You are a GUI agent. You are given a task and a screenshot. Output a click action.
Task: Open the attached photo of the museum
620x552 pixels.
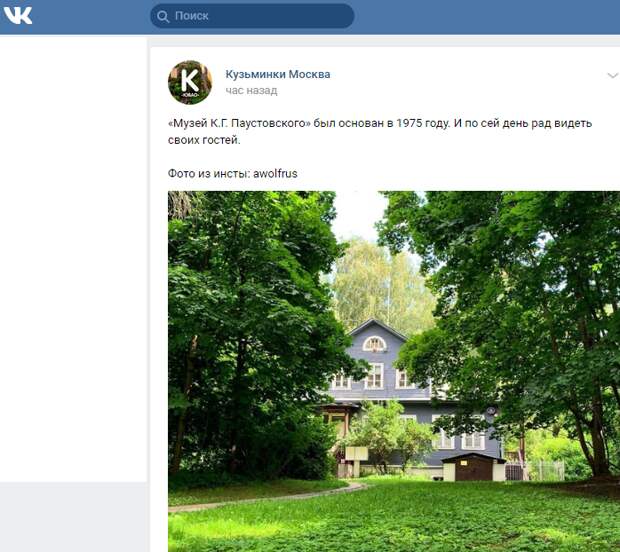(x=394, y=371)
